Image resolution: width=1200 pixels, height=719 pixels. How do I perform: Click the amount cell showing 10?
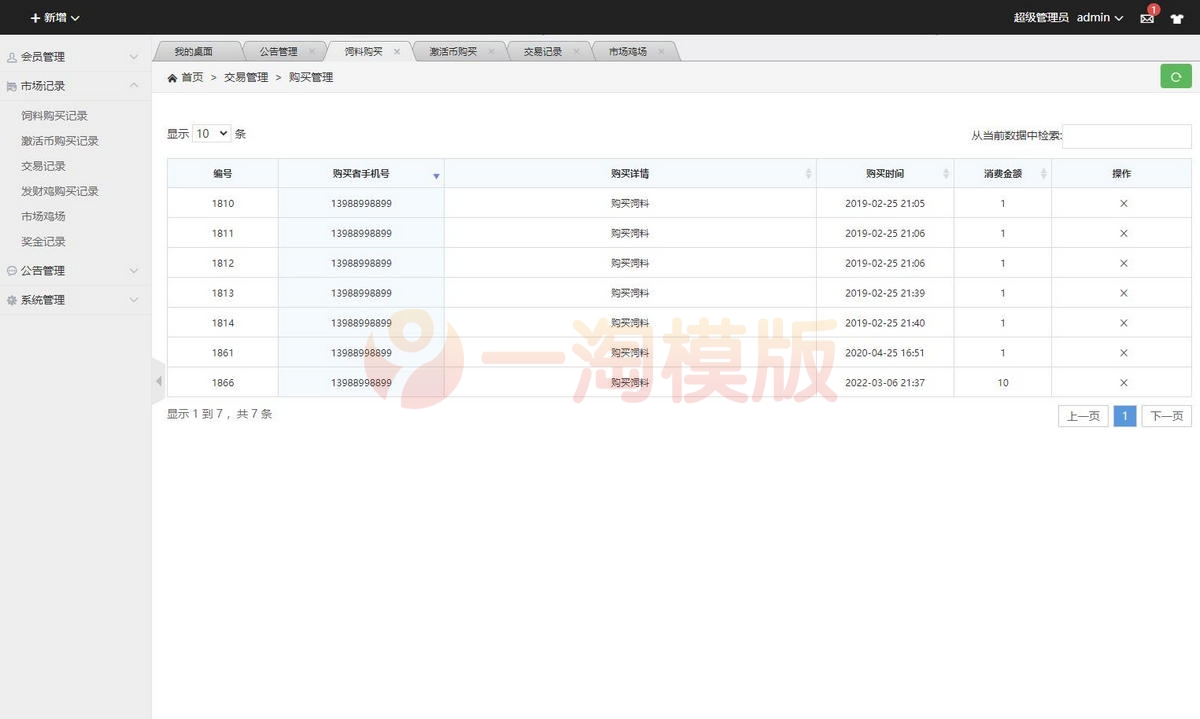(1003, 383)
